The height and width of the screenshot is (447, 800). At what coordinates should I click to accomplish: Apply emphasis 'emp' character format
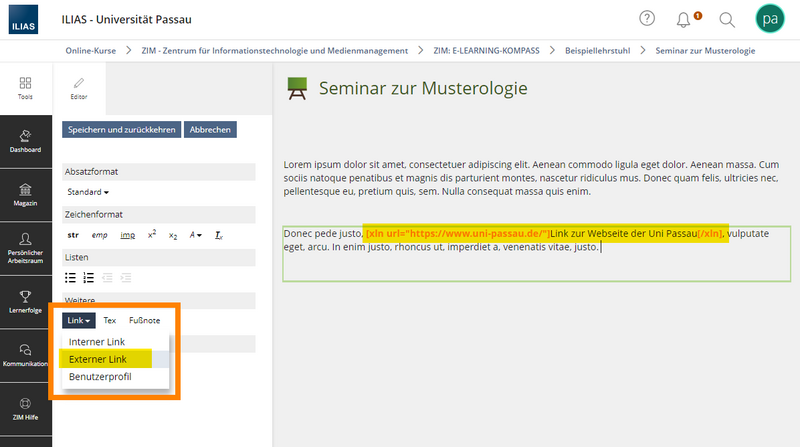click(99, 235)
